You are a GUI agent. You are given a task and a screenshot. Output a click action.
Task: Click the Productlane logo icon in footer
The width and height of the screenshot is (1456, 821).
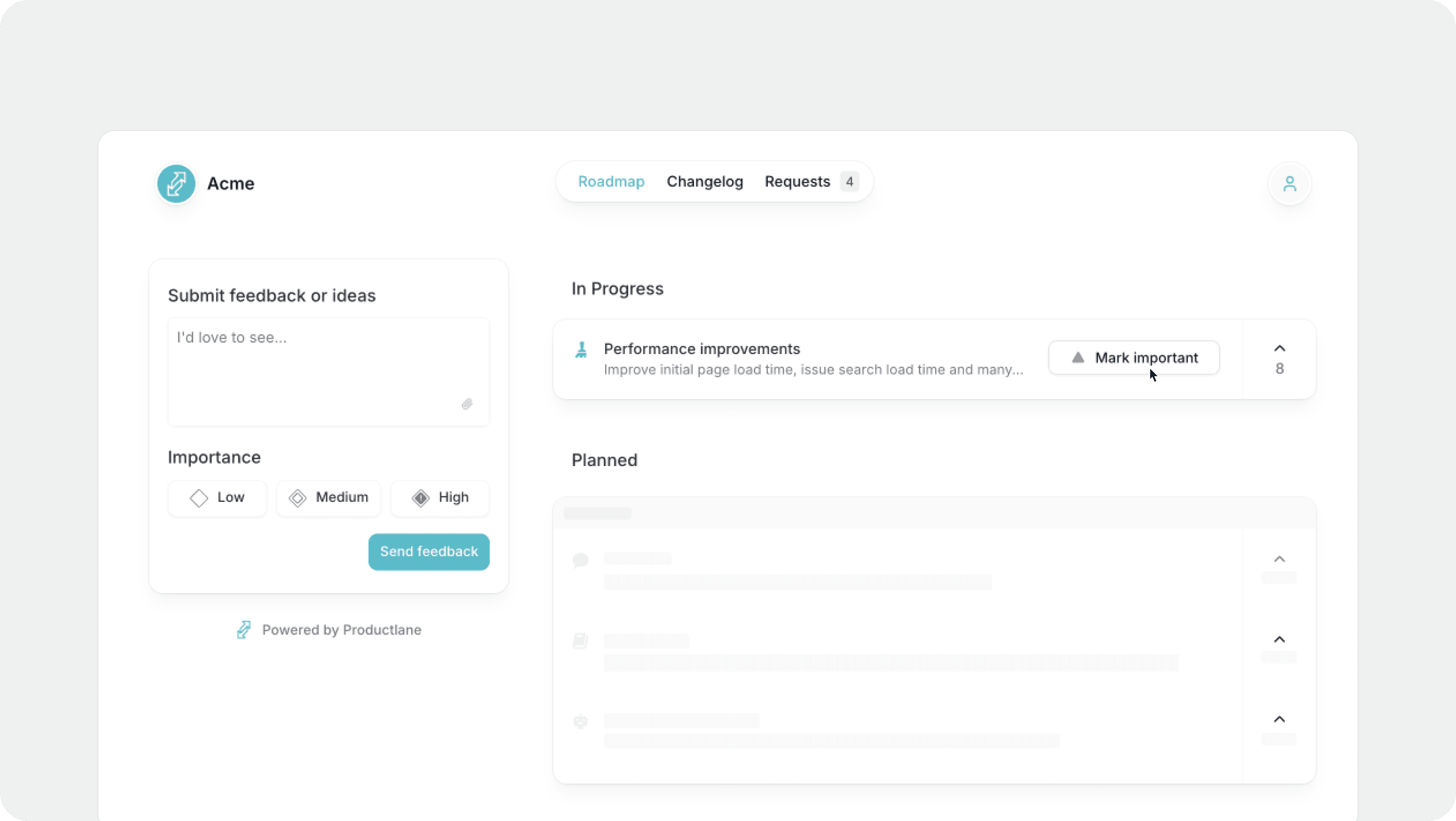point(244,630)
